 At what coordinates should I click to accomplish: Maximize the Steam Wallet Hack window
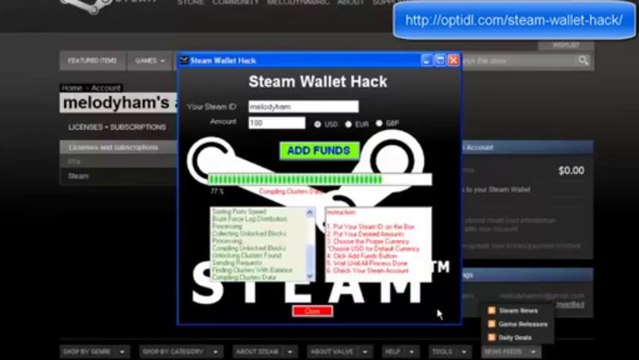pos(440,60)
